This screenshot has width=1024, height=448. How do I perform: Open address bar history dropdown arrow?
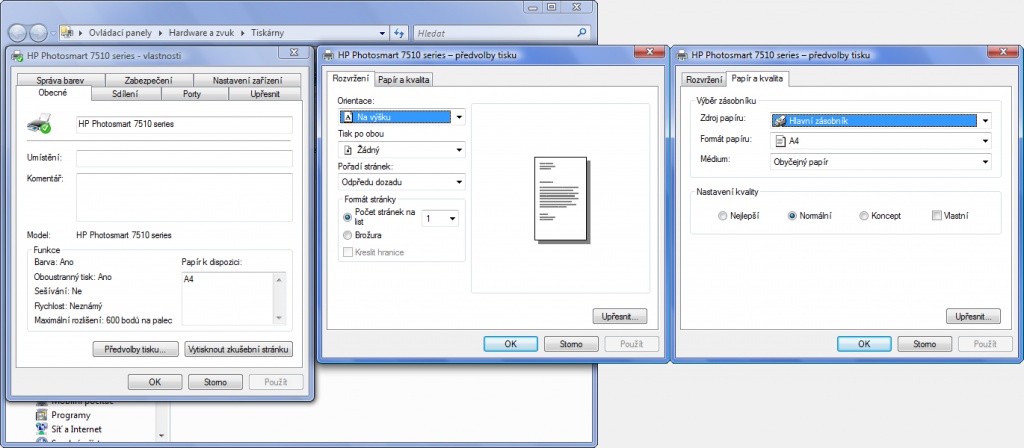point(383,33)
